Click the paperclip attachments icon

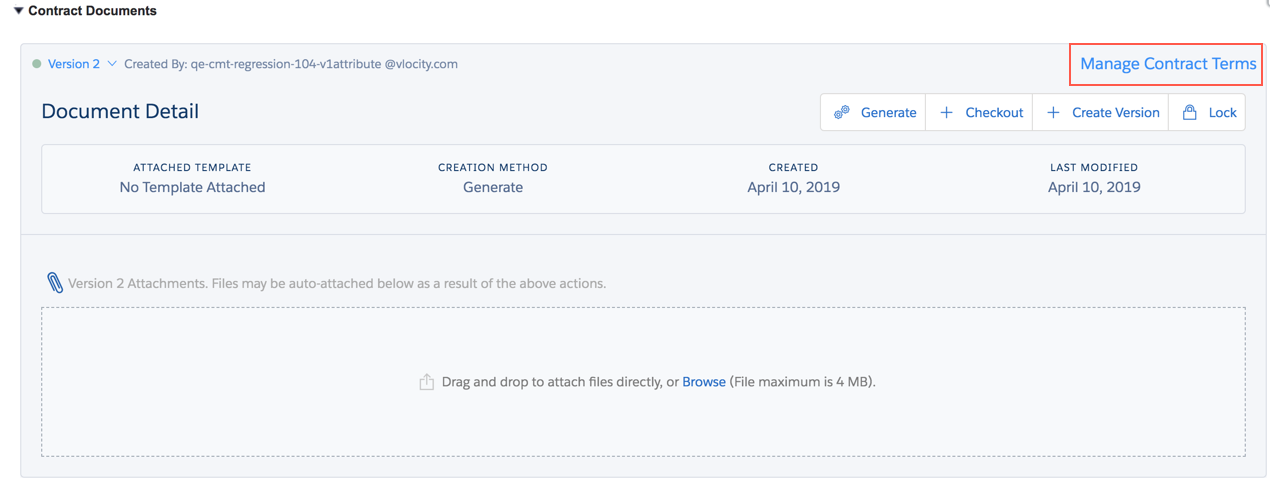[x=55, y=283]
